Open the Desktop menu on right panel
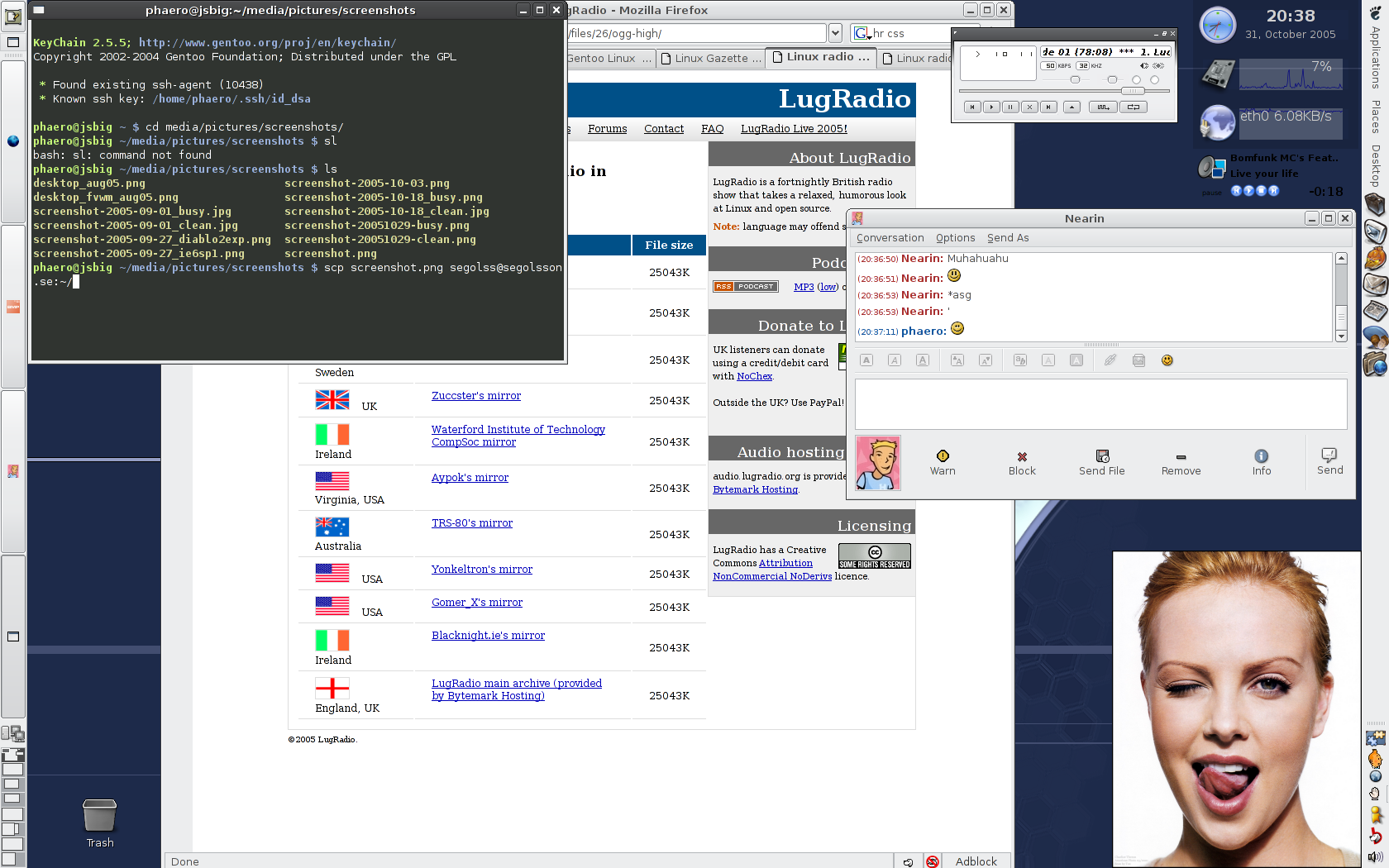 coord(1376,165)
